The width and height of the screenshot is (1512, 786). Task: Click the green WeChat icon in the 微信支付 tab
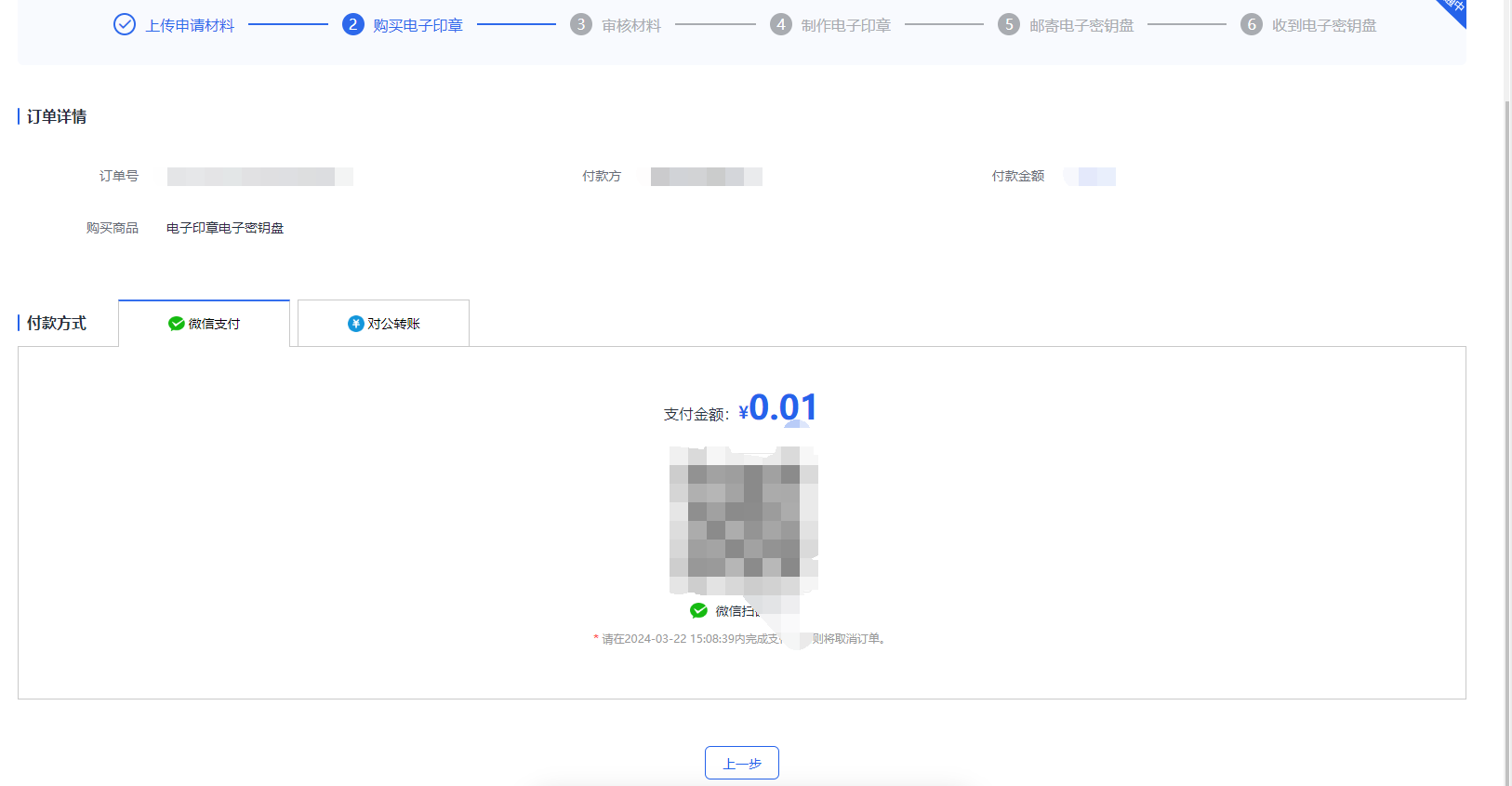(x=177, y=324)
